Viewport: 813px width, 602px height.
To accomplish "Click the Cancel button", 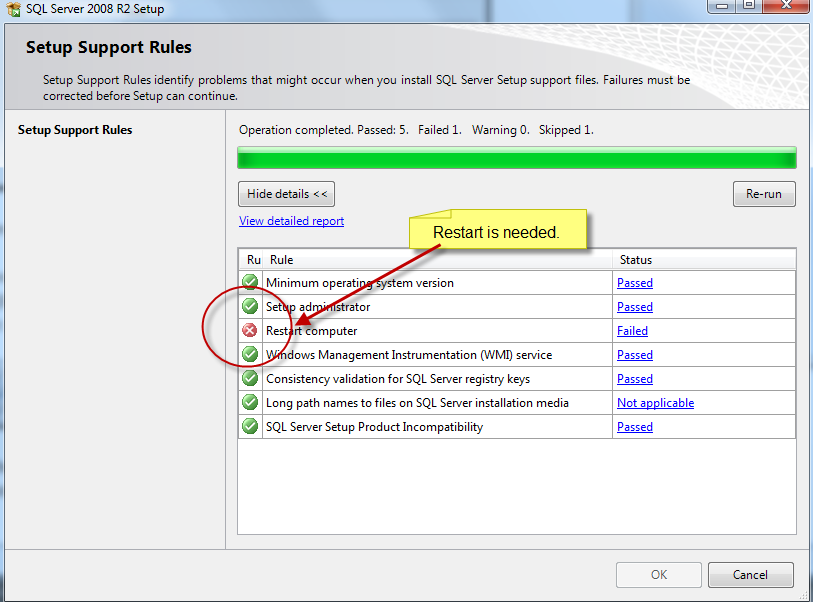I will (750, 575).
